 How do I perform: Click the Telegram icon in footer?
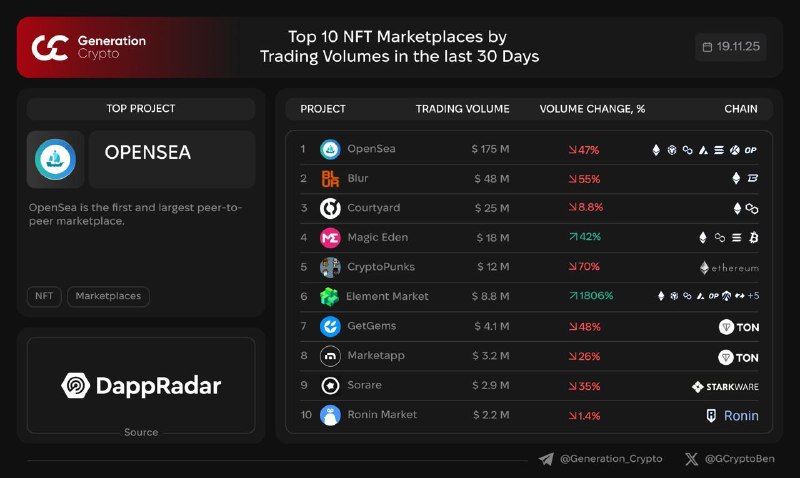[546, 459]
